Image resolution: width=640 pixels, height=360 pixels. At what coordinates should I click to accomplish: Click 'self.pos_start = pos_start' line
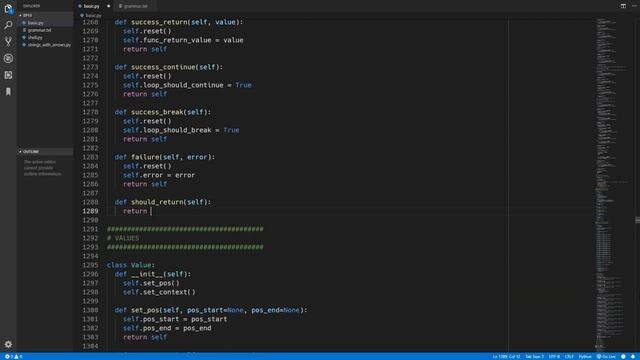[x=175, y=319]
